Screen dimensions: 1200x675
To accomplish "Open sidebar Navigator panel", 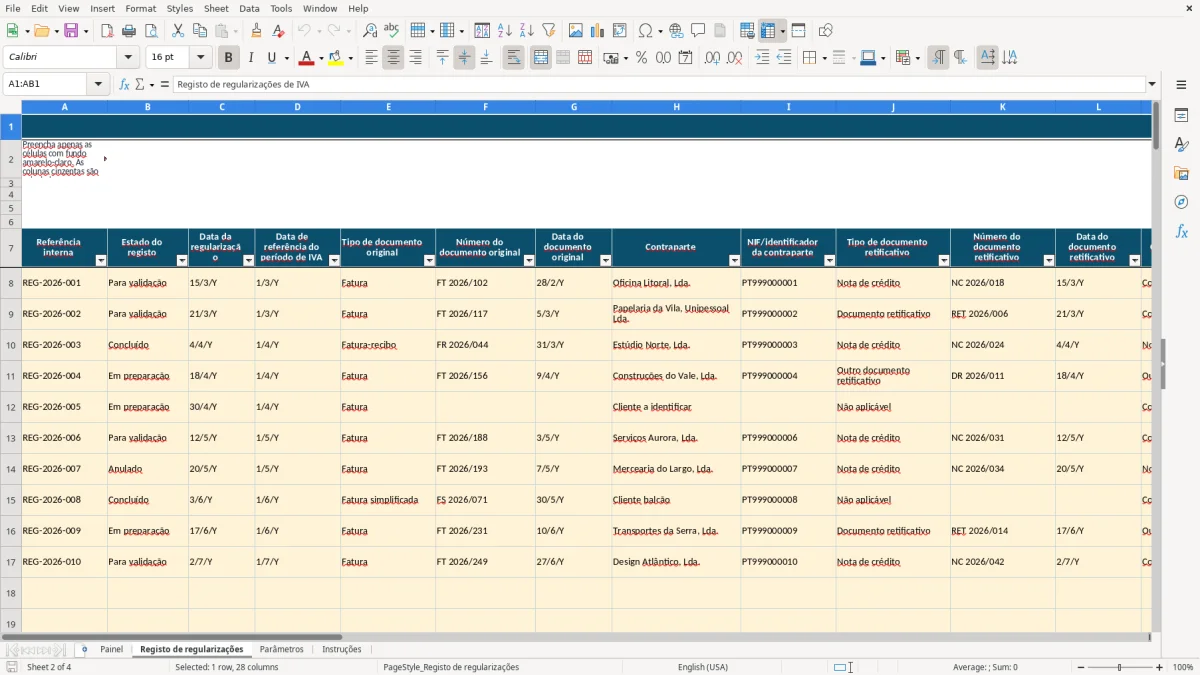I will pos(1181,202).
